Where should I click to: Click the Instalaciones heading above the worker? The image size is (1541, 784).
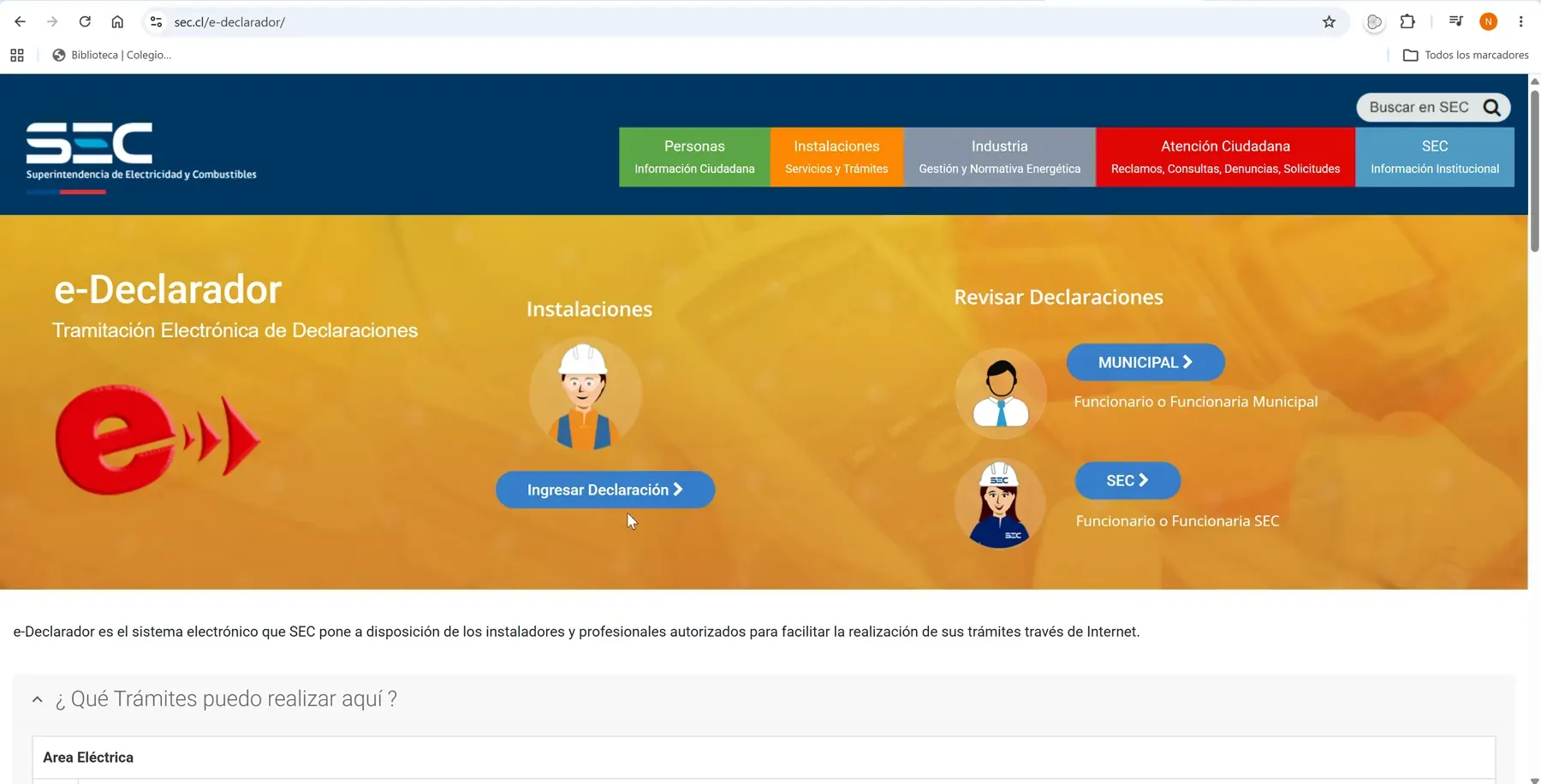tap(589, 309)
